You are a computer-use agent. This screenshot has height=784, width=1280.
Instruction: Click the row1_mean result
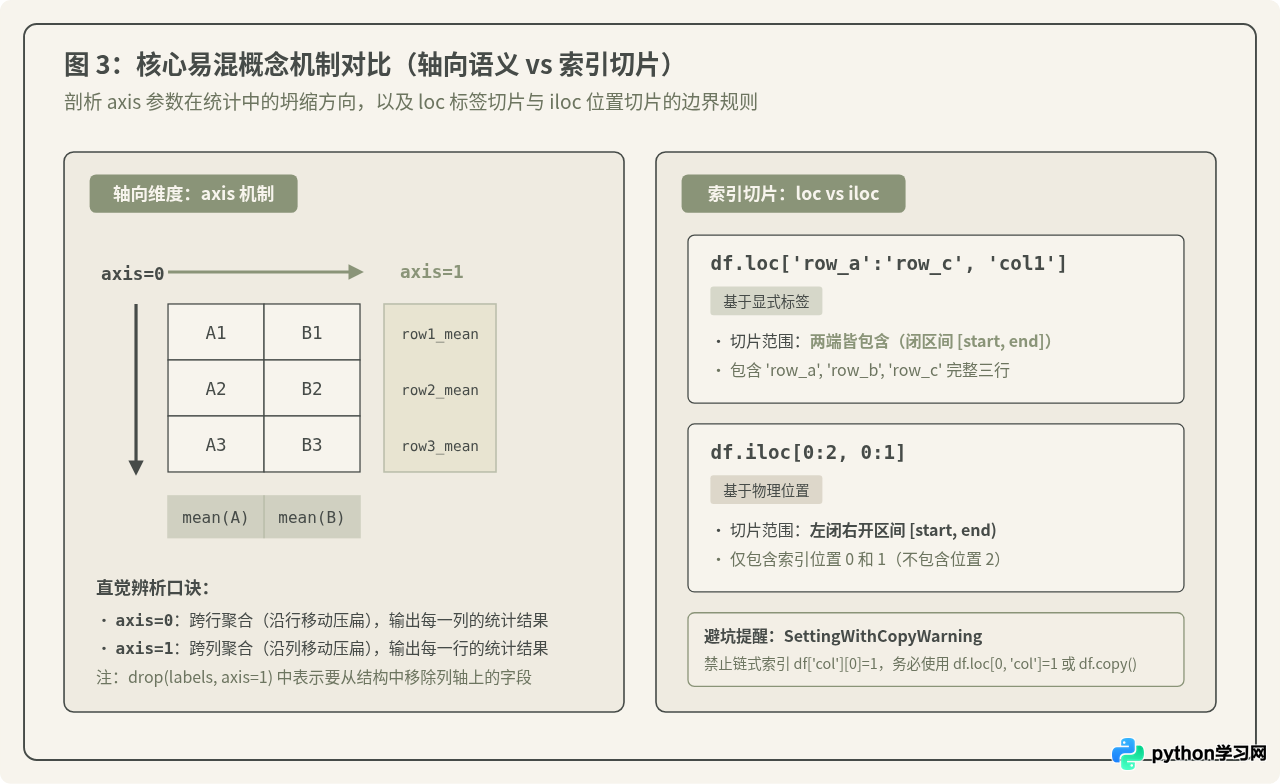coord(440,334)
